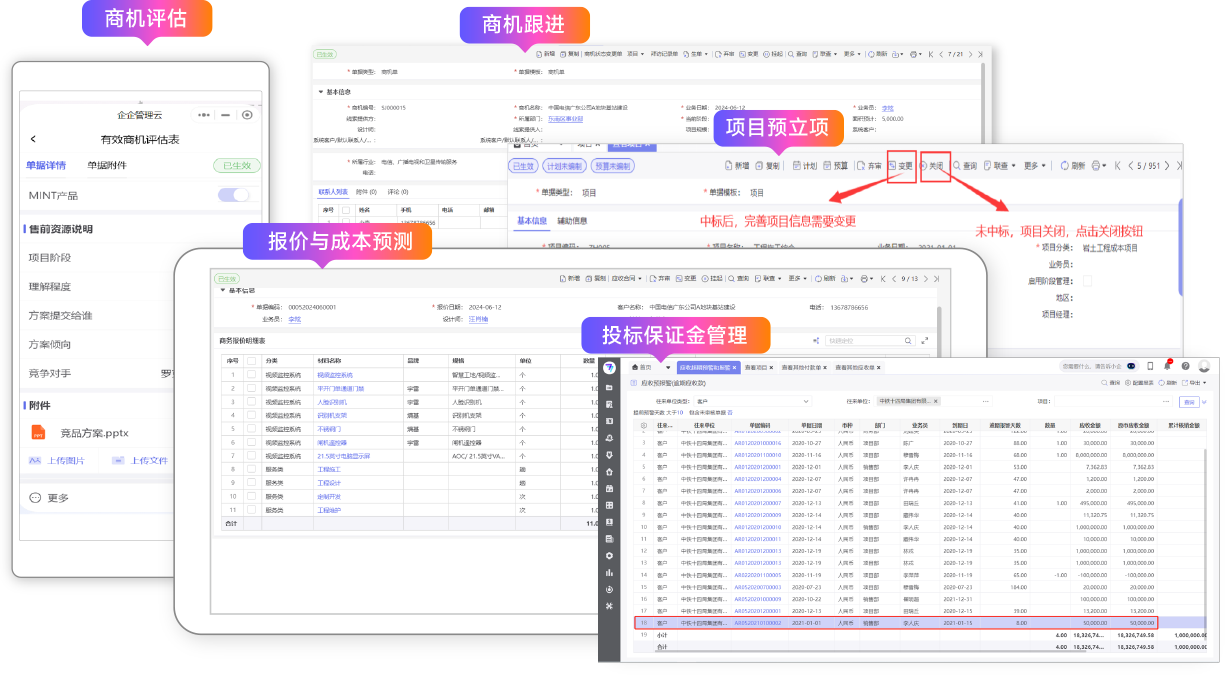Collapse the 基本信息 section in opportunity form
Image resolution: width=1225 pixels, height=675 pixels.
[x=321, y=90]
